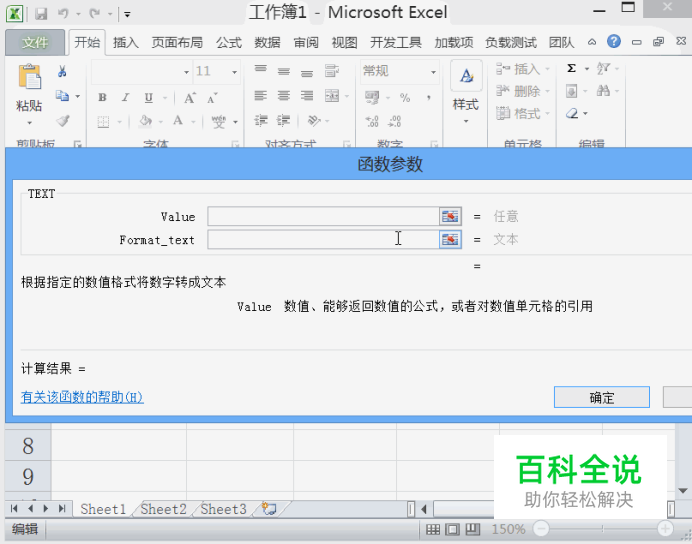
Task: Click the Cut scissors icon
Action: coord(62,71)
